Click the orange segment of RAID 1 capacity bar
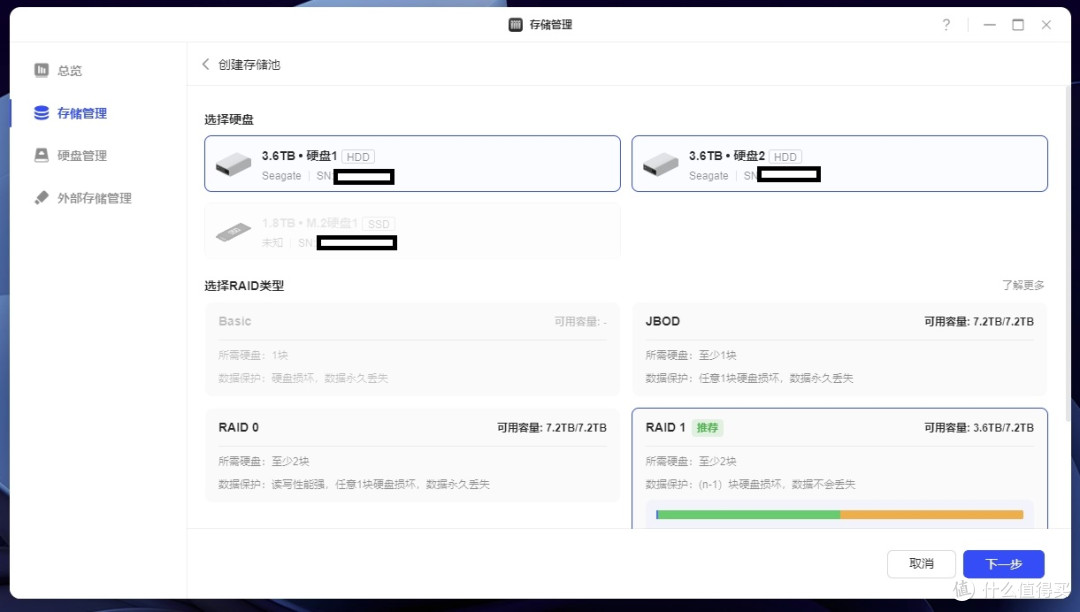The width and height of the screenshot is (1080, 612). [x=932, y=514]
